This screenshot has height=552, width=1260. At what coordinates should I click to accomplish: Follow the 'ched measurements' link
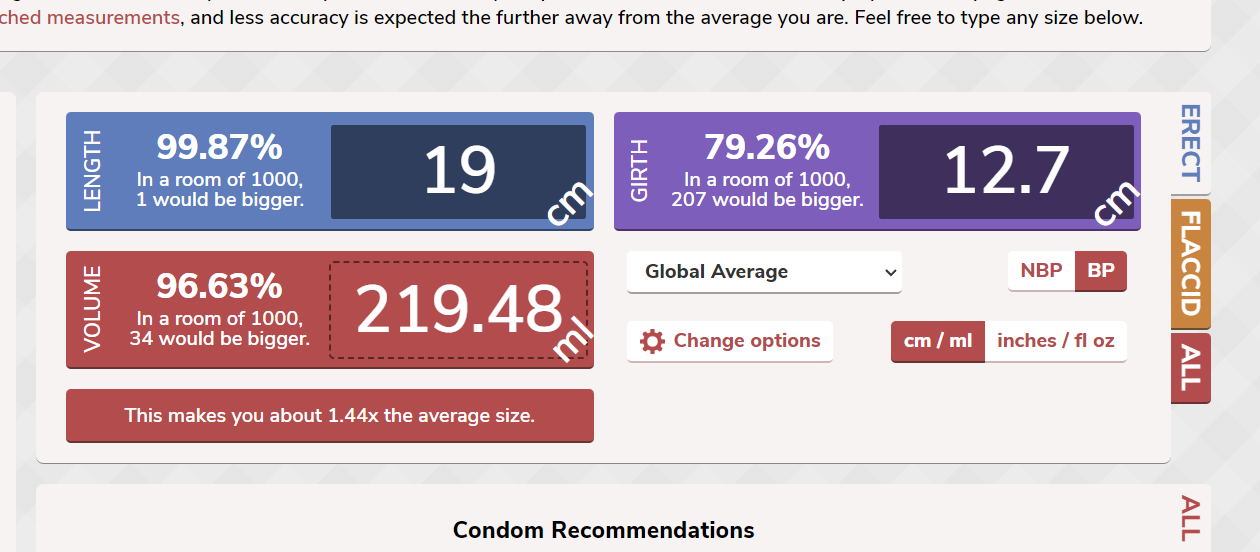pos(90,18)
